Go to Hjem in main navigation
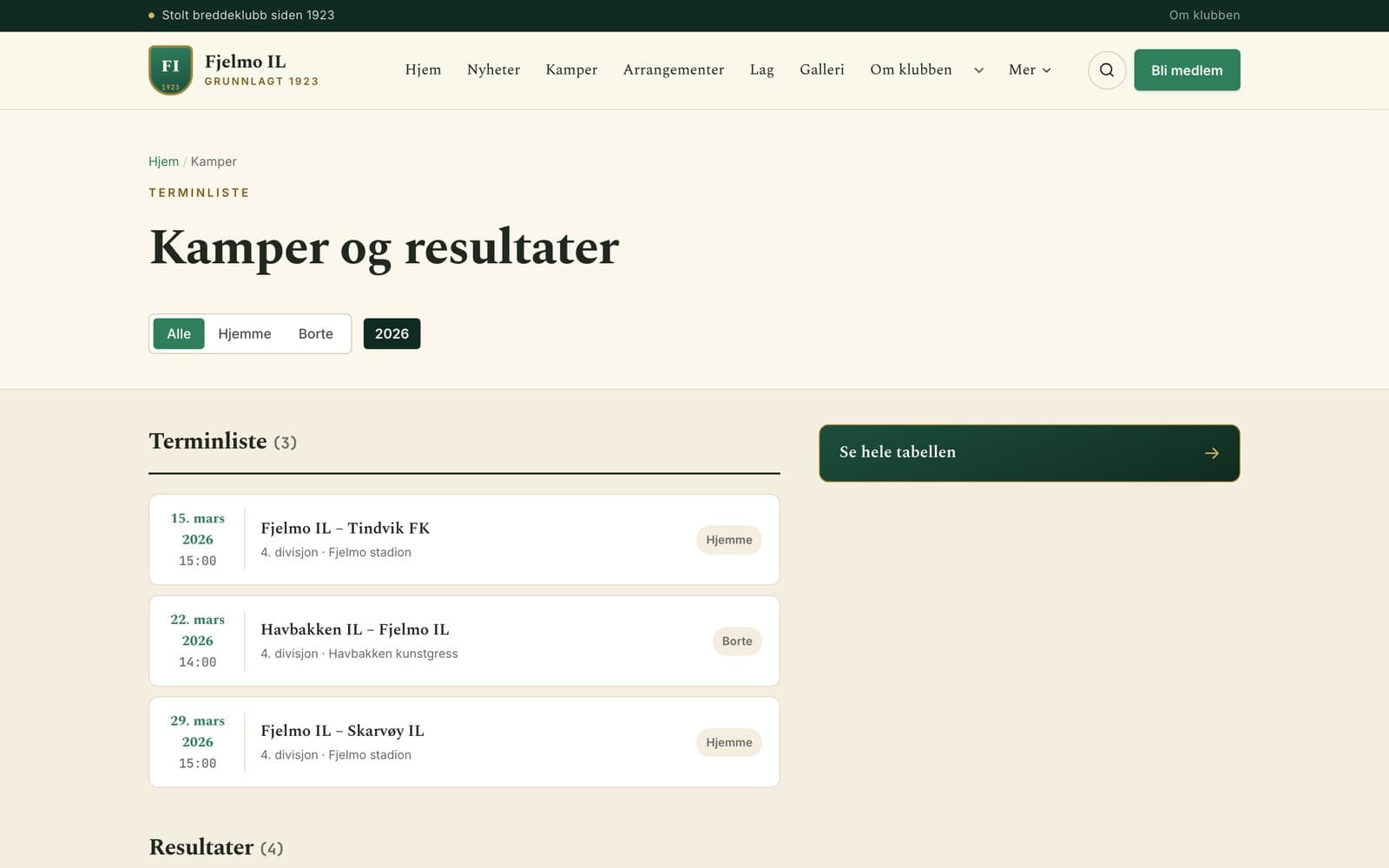 click(423, 70)
